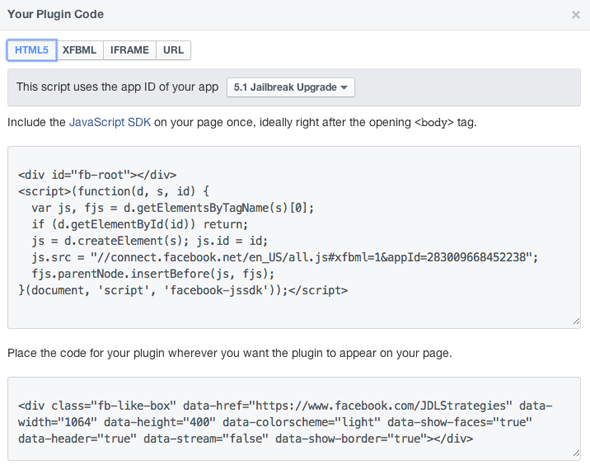Show the URL tab
The image size is (590, 474).
tap(173, 50)
